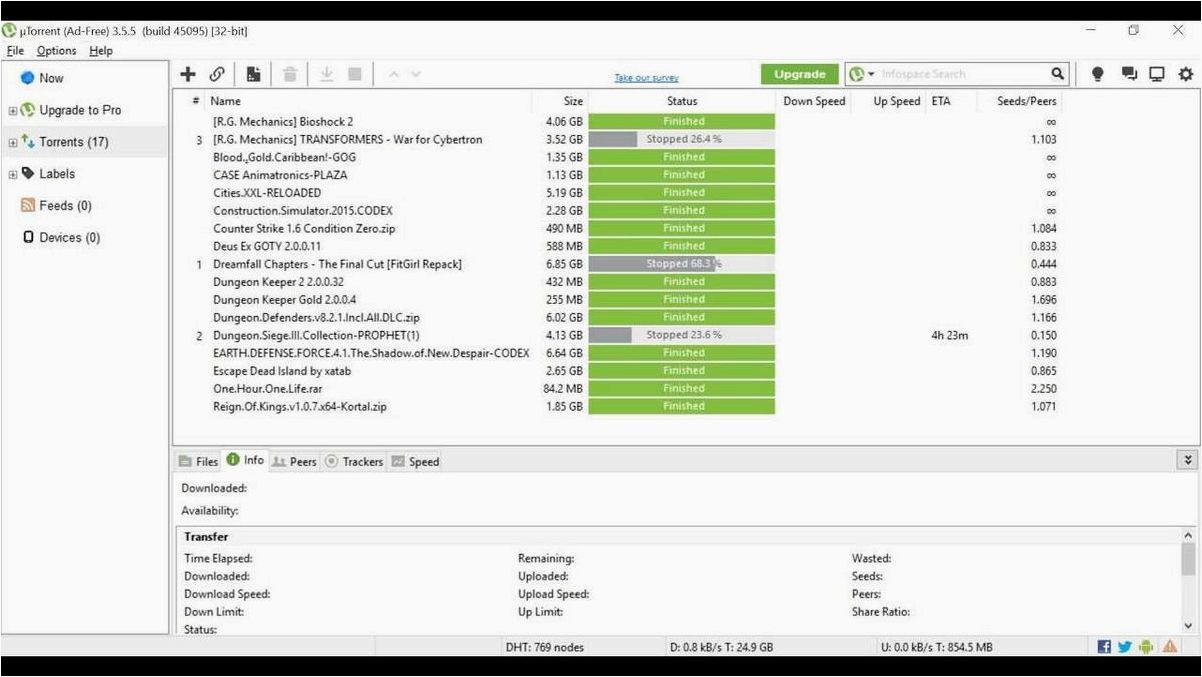The height and width of the screenshot is (677, 1202).
Task: Expand the Upgrade to Pro tree node
Action: pyautogui.click(x=13, y=111)
